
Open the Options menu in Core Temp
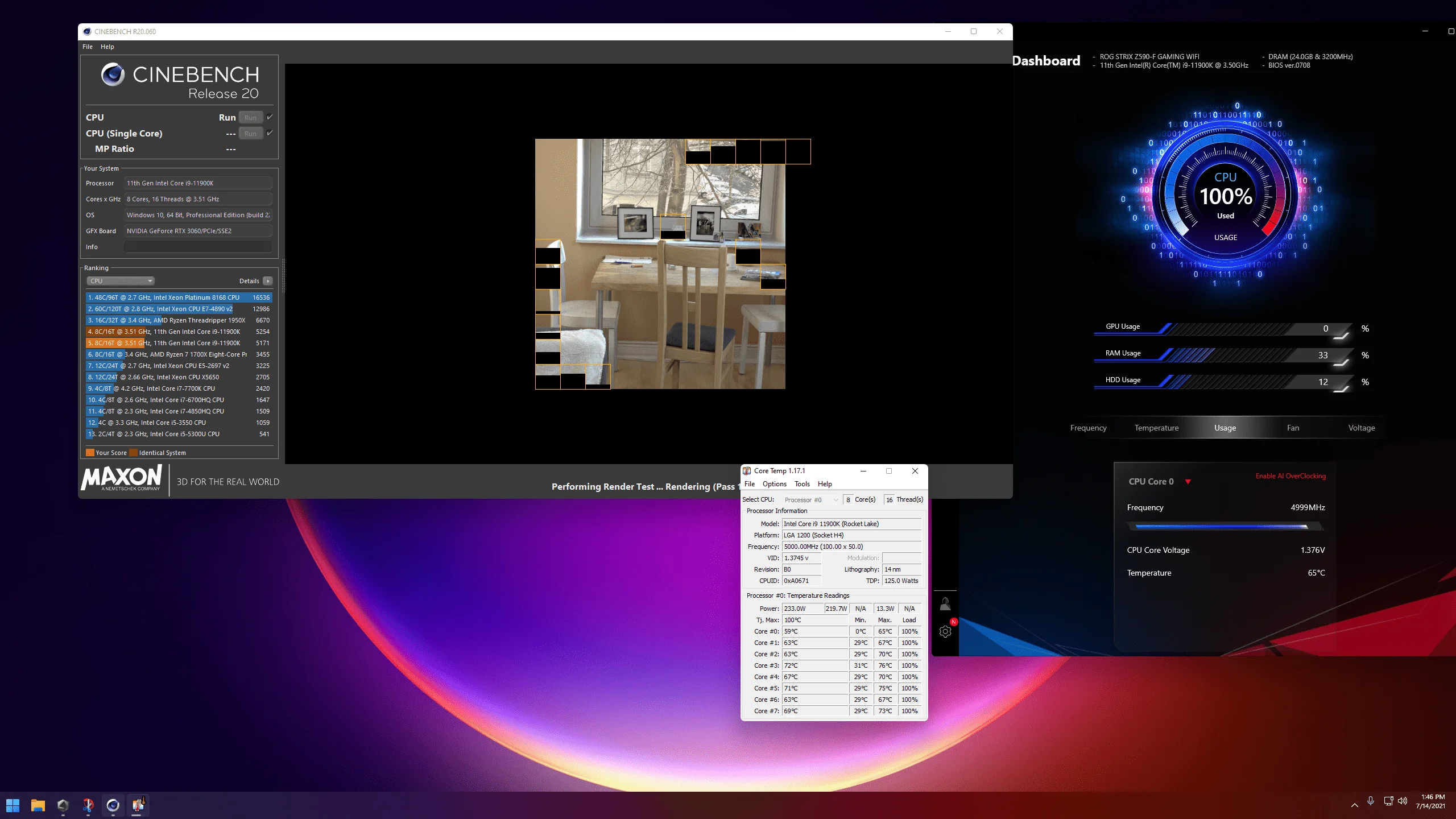click(x=774, y=484)
